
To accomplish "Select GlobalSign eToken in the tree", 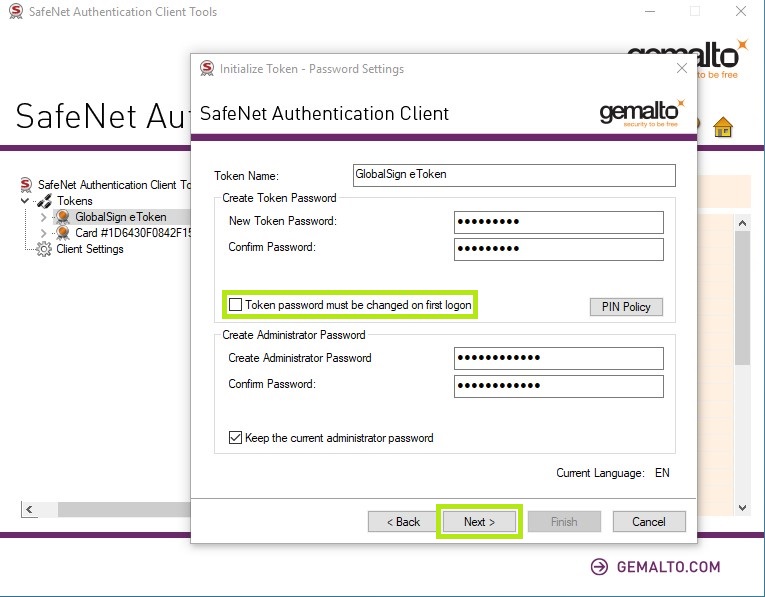I will tap(121, 217).
